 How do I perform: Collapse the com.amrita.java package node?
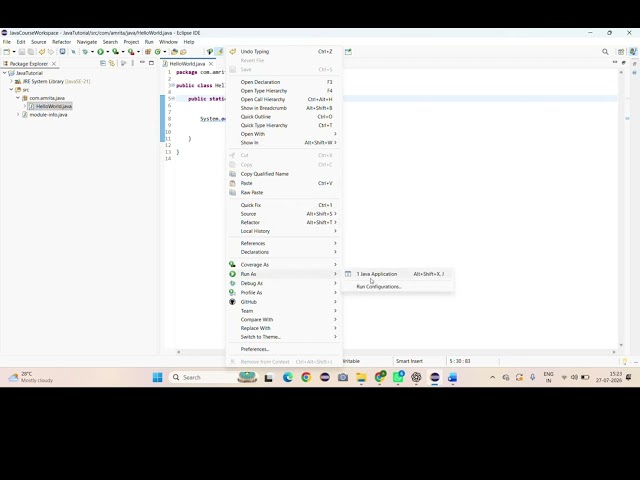(18, 98)
